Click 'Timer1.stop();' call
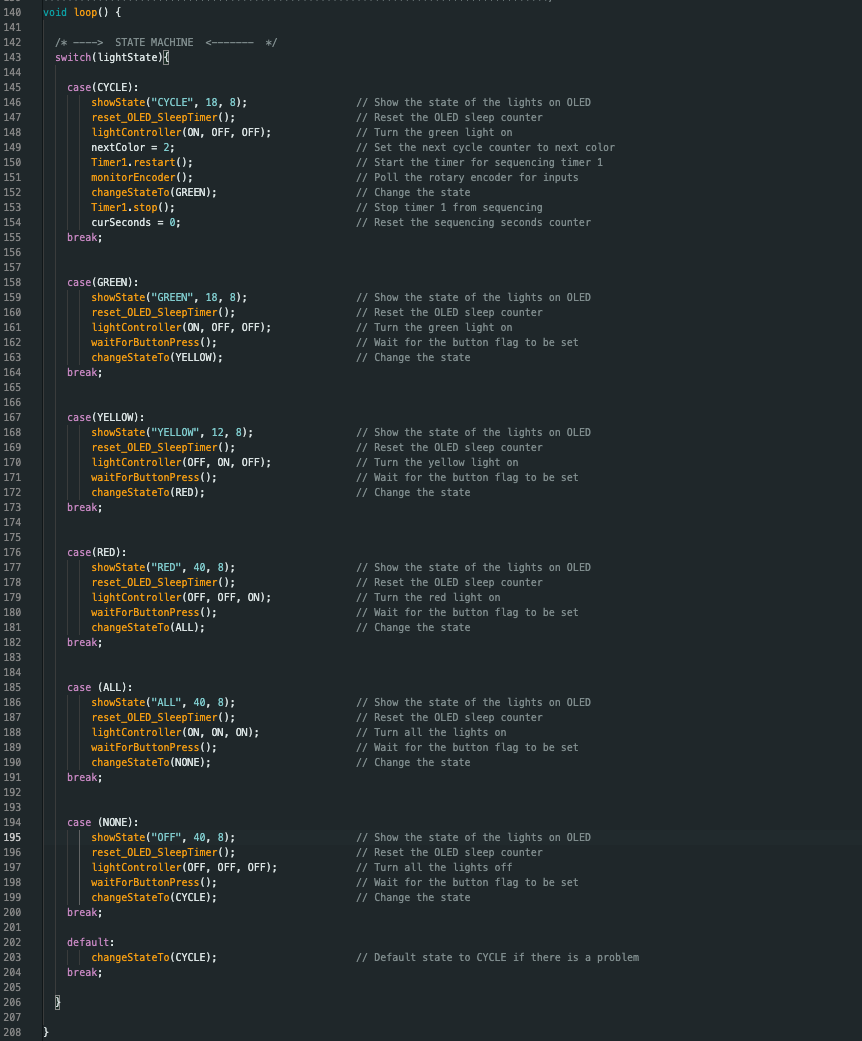The height and width of the screenshot is (1041, 862). click(x=133, y=208)
